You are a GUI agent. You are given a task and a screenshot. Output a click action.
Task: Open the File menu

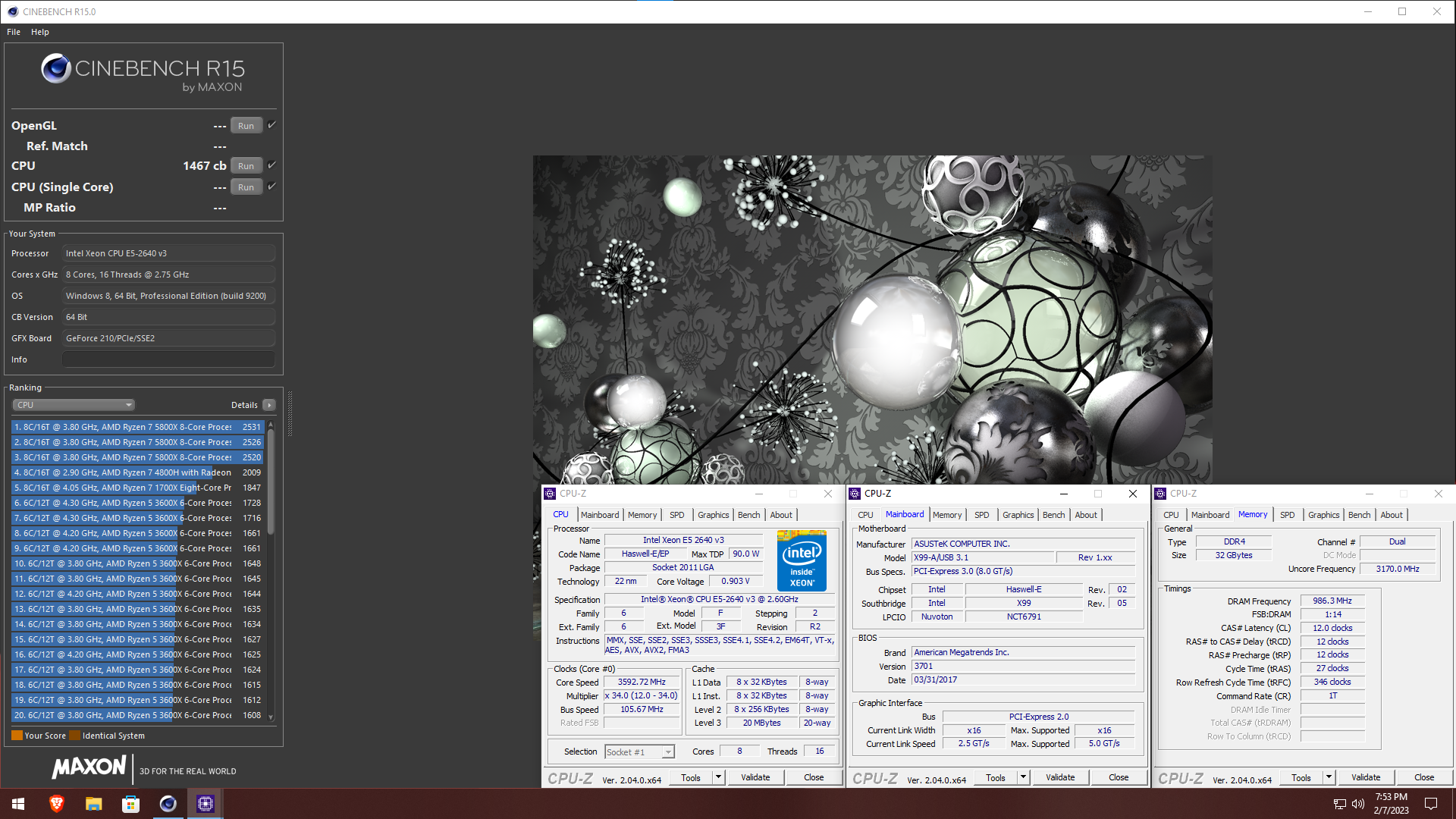(x=14, y=32)
